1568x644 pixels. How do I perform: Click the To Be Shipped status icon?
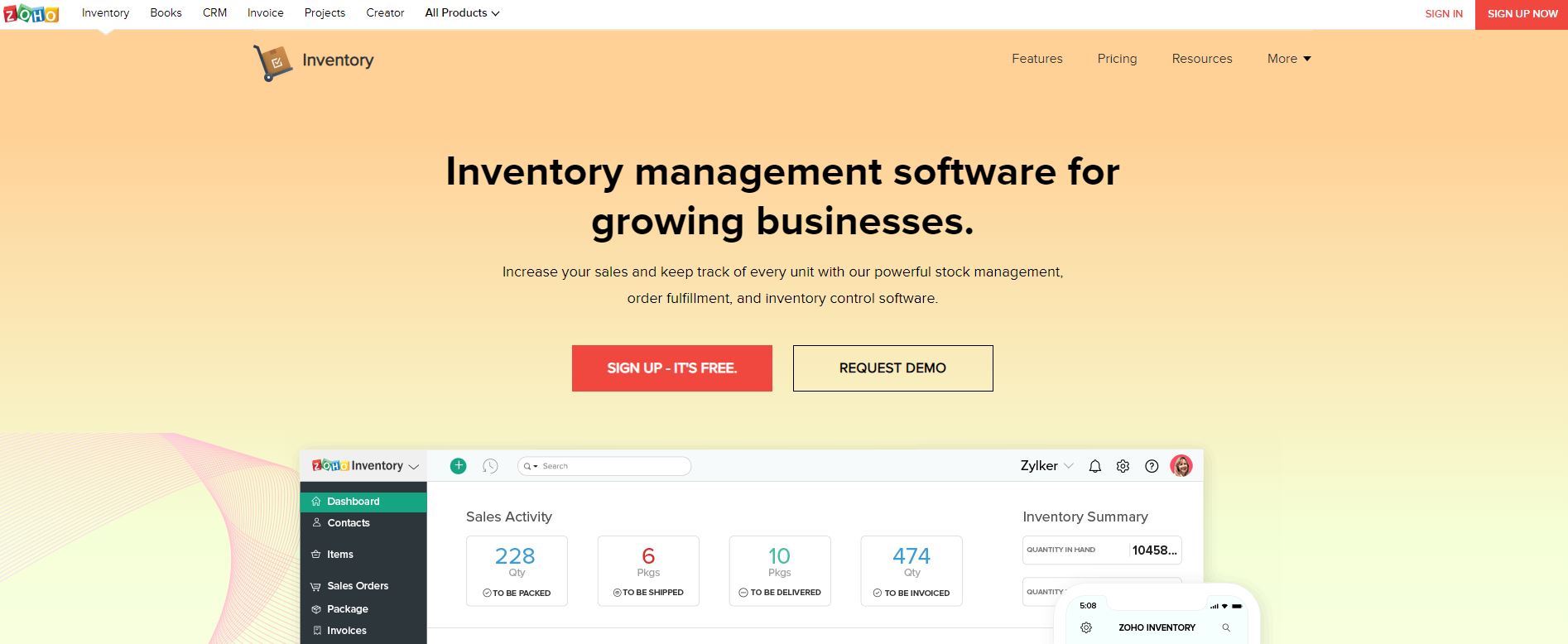(x=617, y=593)
